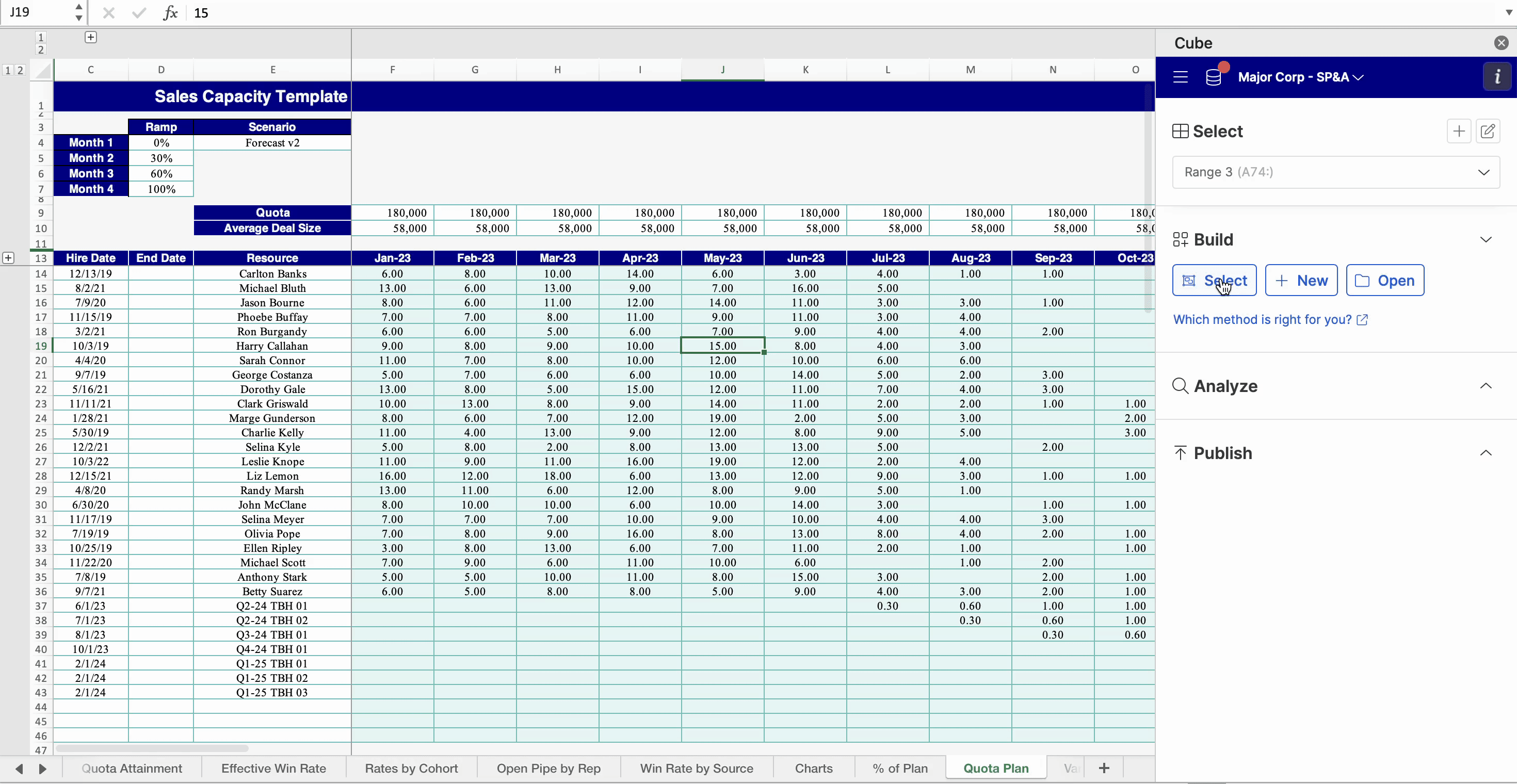Click the database icon with red dot
This screenshot has height=784, width=1517.
point(1215,75)
